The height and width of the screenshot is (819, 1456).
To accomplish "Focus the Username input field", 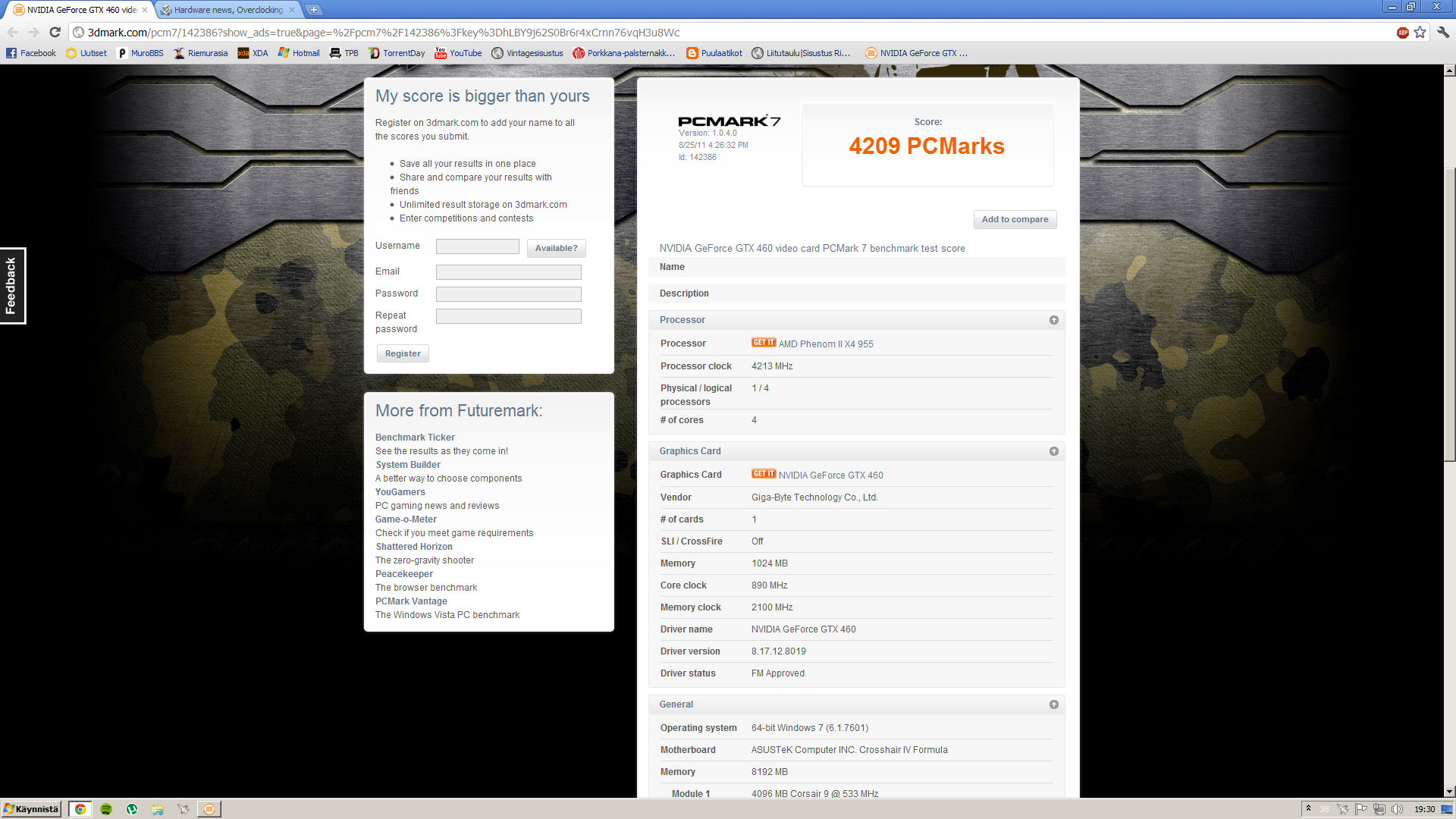I will tap(478, 246).
